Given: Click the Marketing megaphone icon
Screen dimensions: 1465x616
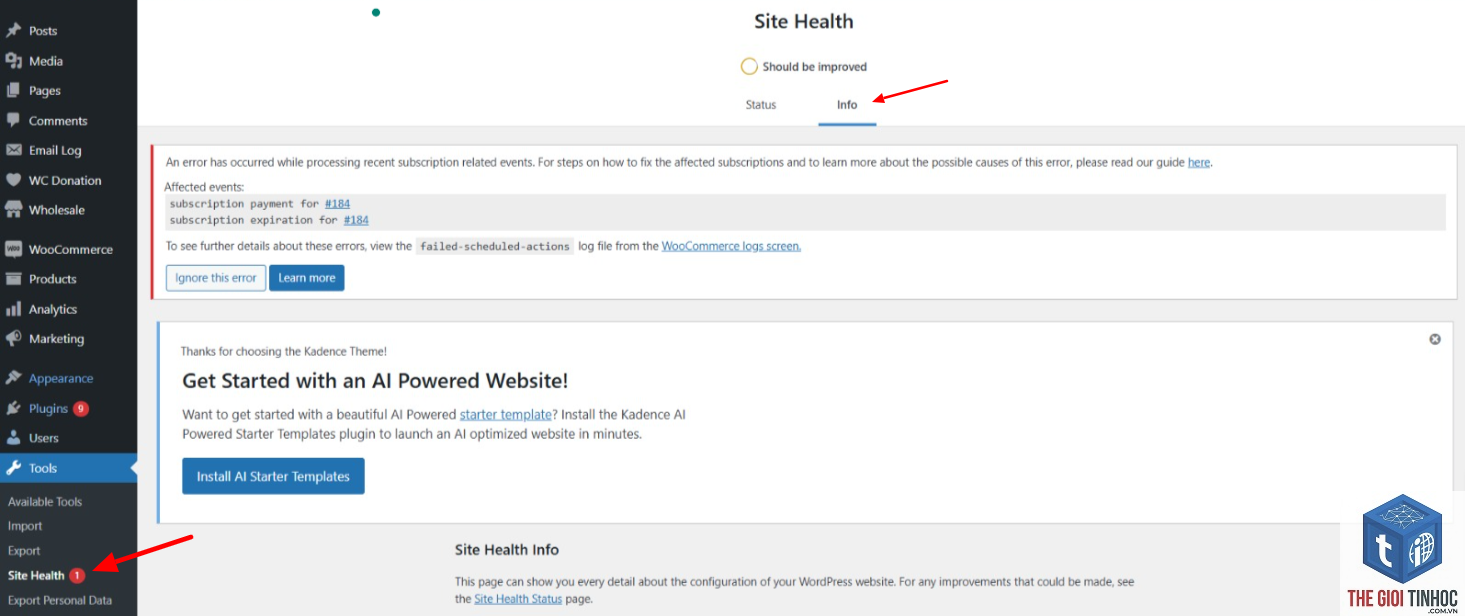Looking at the screenshot, I should (13, 338).
